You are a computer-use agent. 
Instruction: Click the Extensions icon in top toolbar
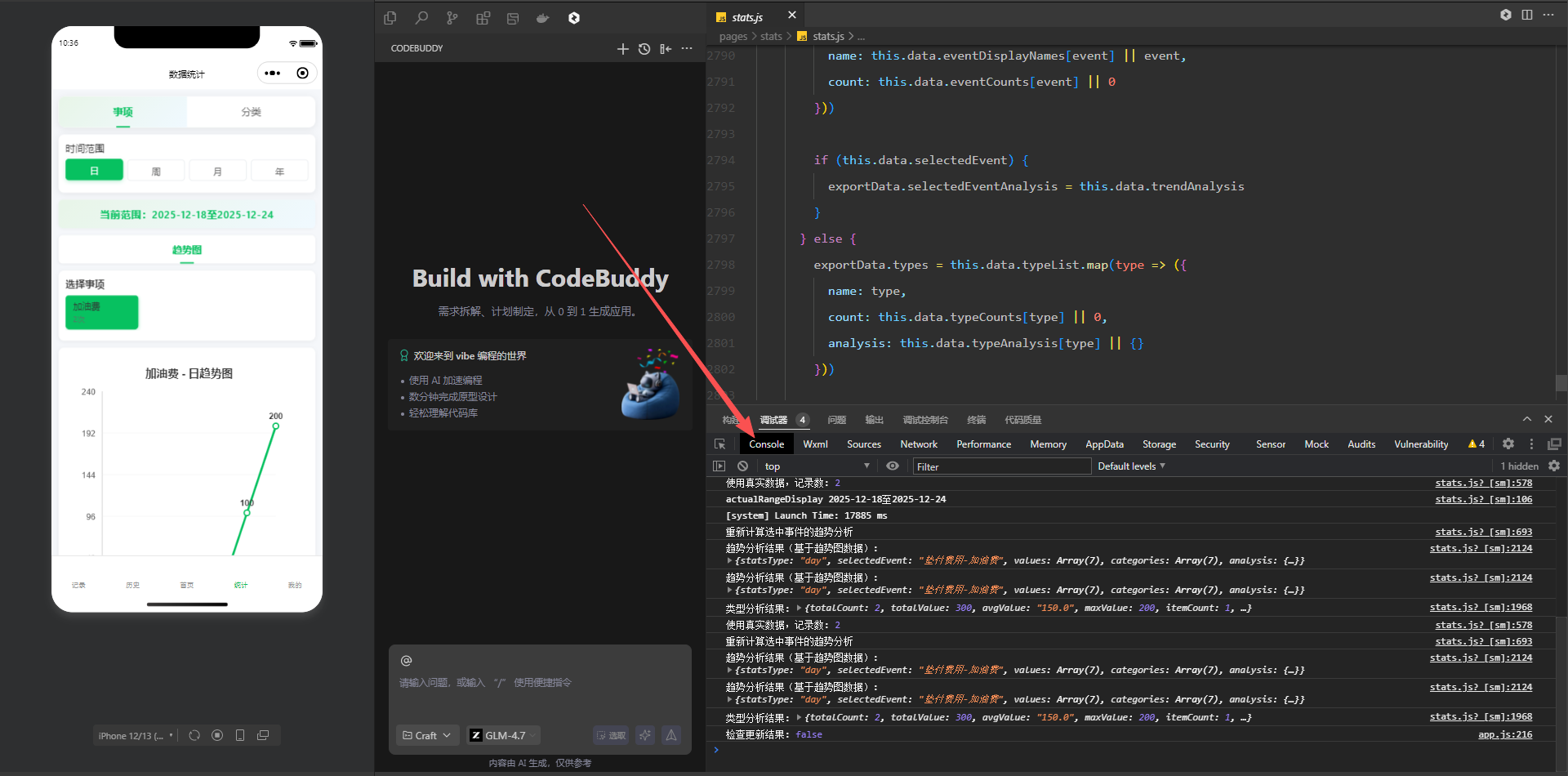pyautogui.click(x=483, y=18)
